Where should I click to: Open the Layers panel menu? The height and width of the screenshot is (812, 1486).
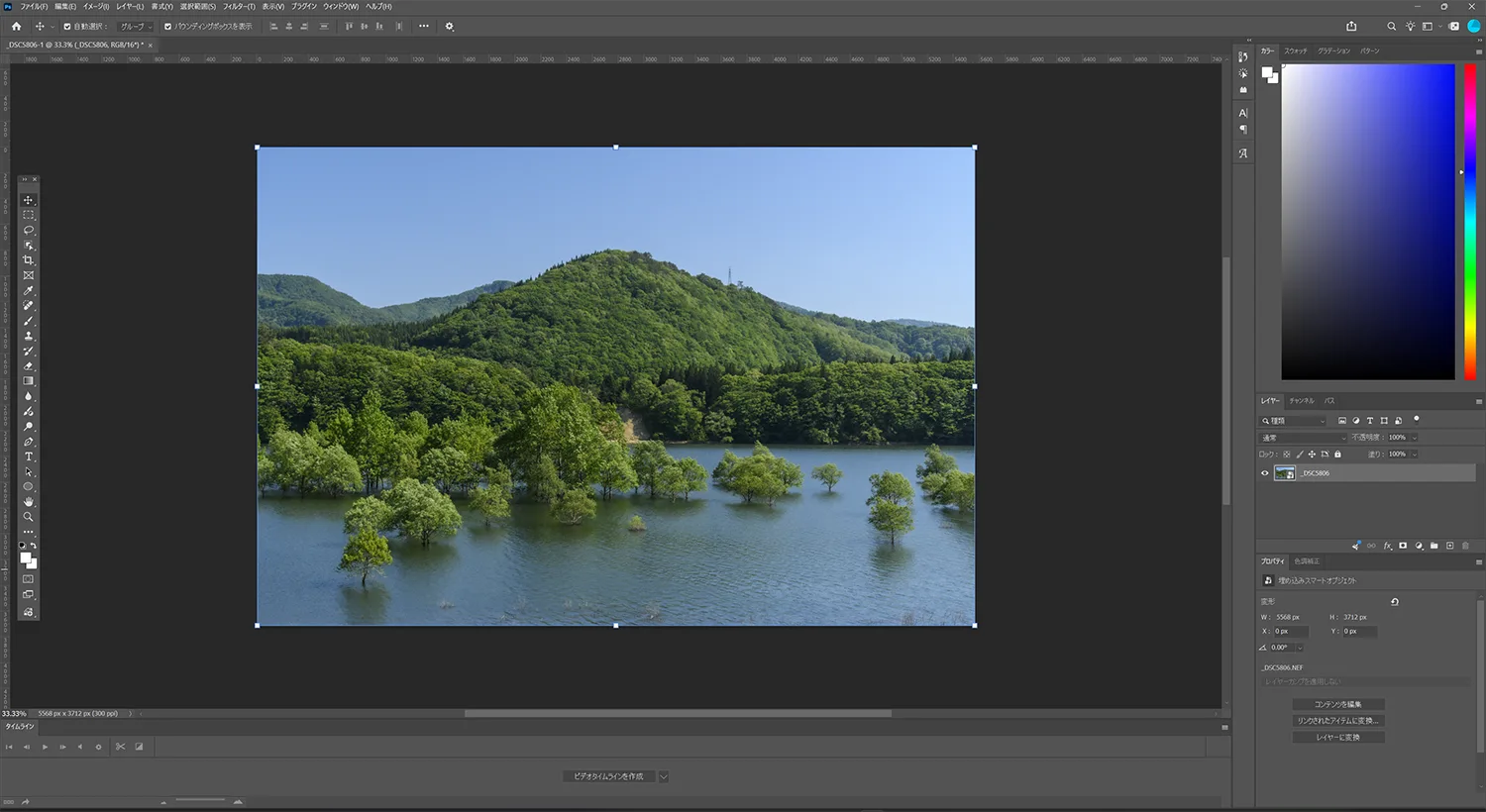coord(1479,401)
